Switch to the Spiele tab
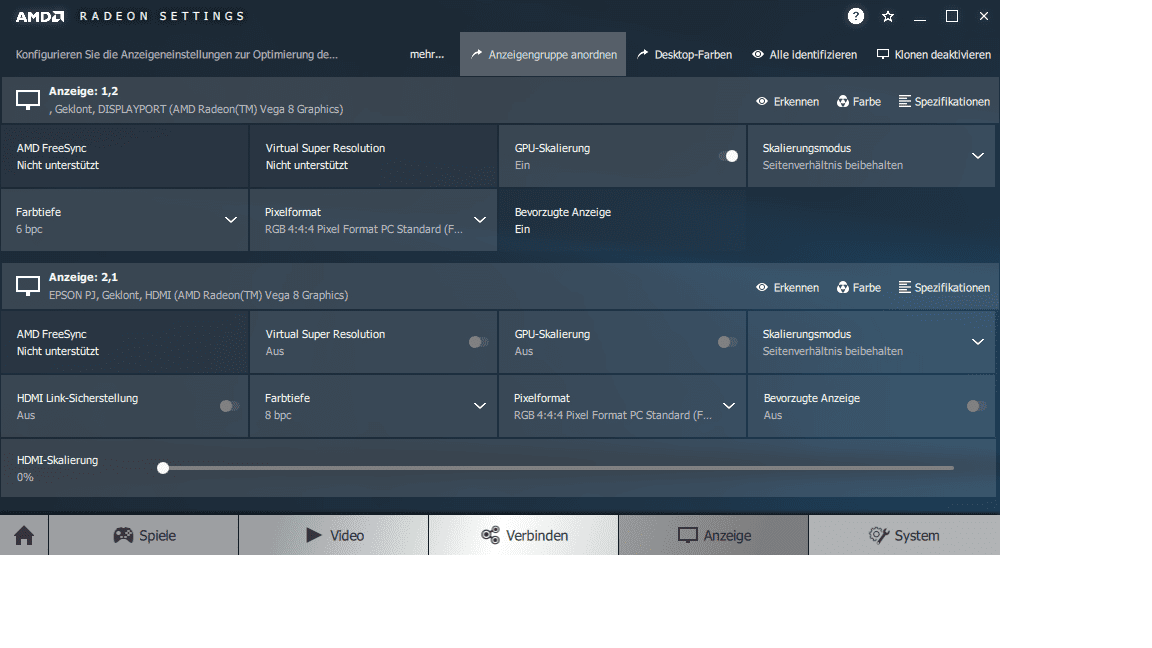1152x648 pixels. point(144,535)
